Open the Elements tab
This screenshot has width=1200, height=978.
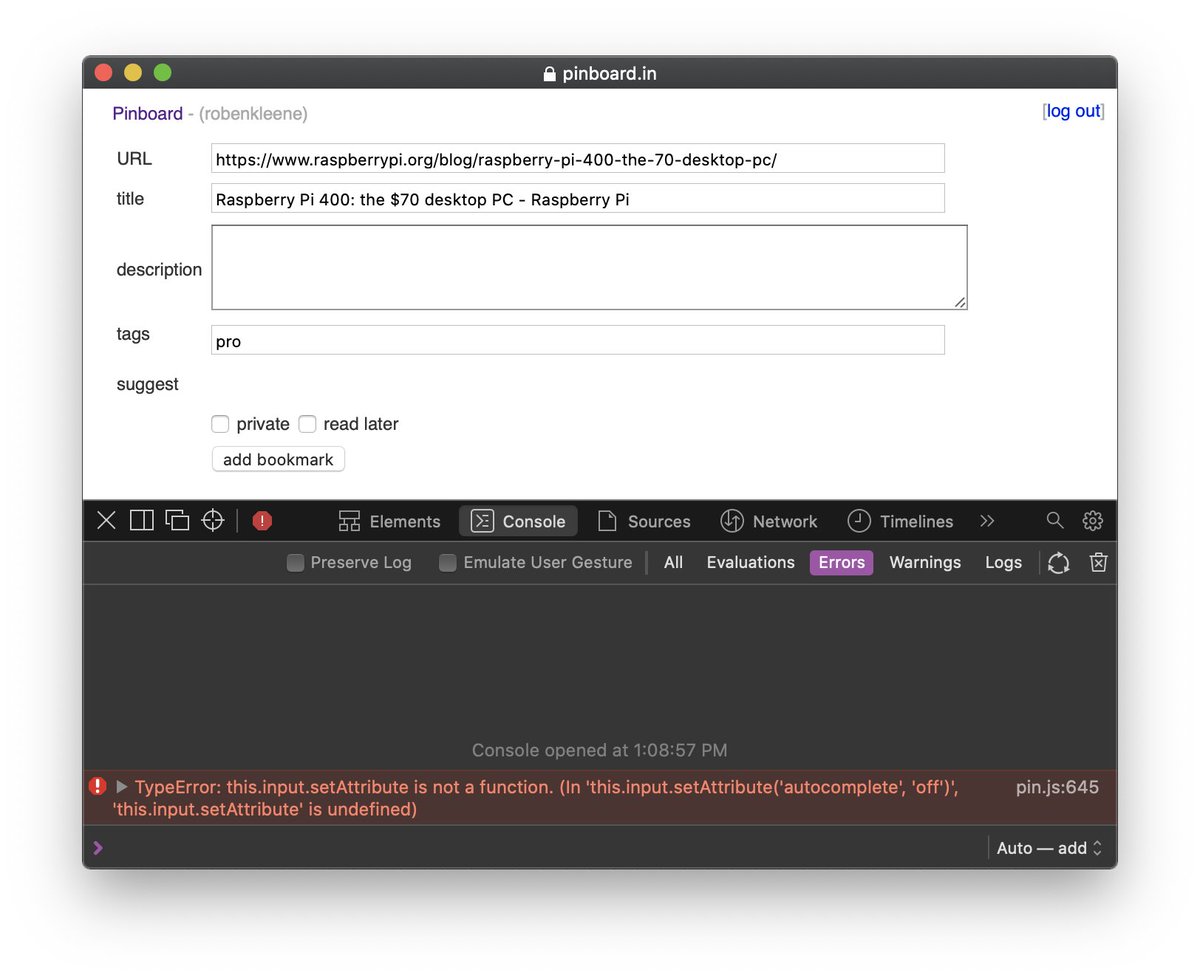point(389,521)
